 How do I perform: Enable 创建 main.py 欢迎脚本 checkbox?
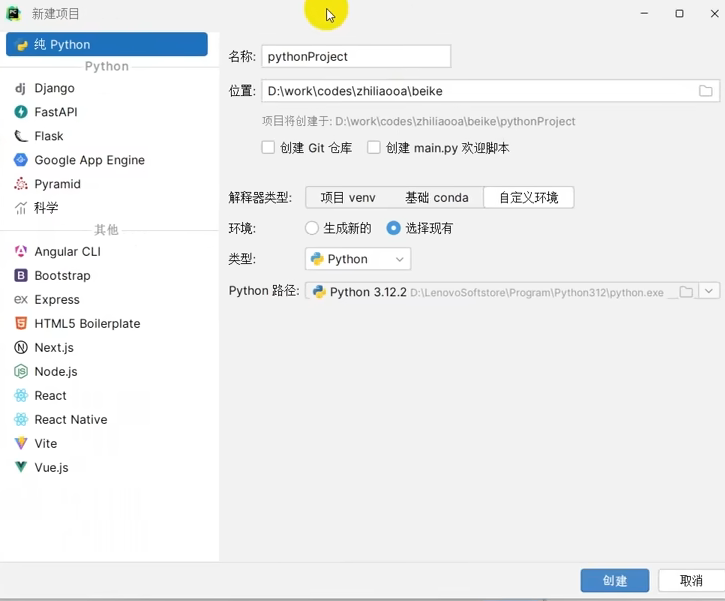tap(374, 147)
